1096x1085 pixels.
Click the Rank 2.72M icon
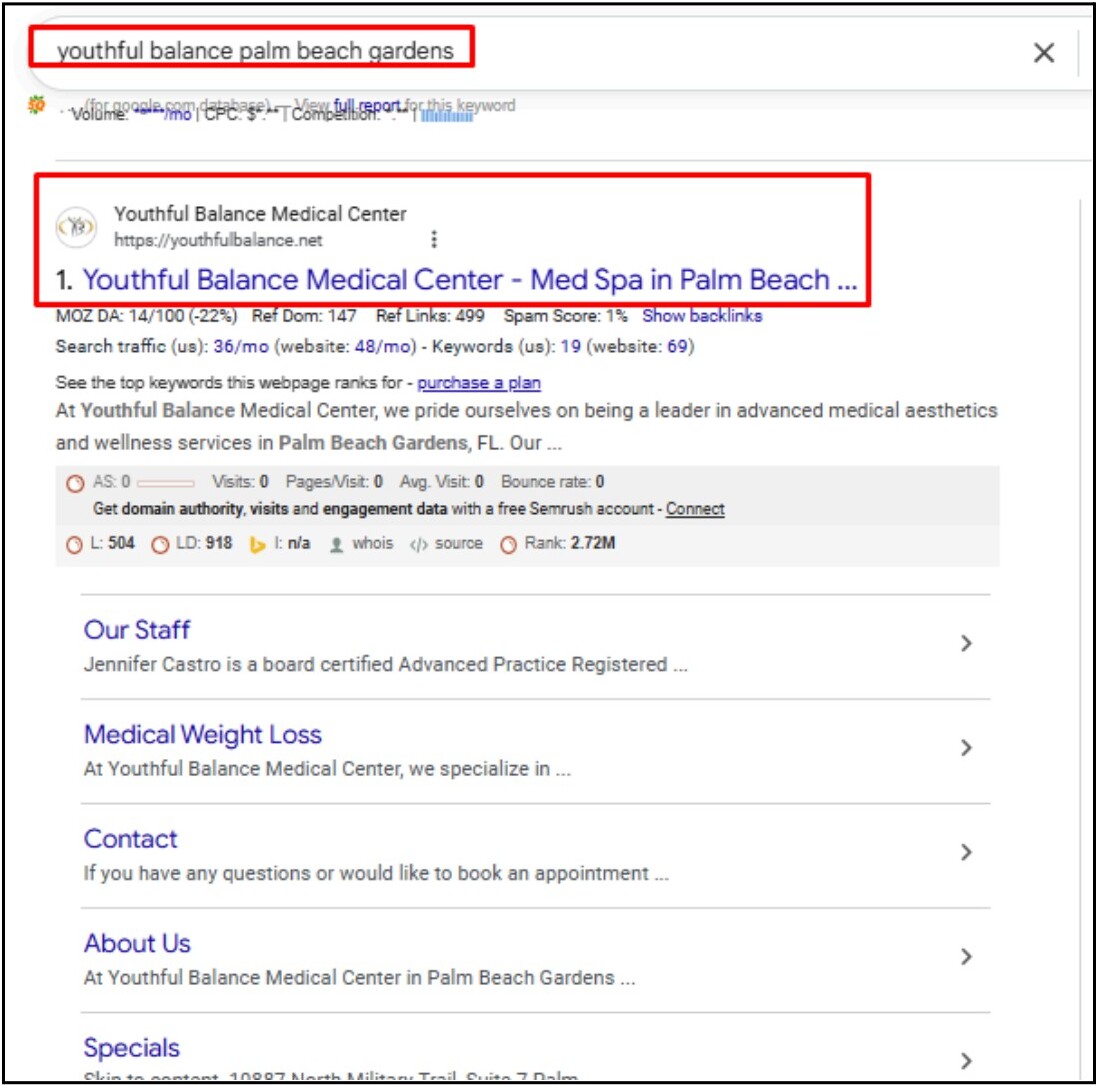point(508,545)
